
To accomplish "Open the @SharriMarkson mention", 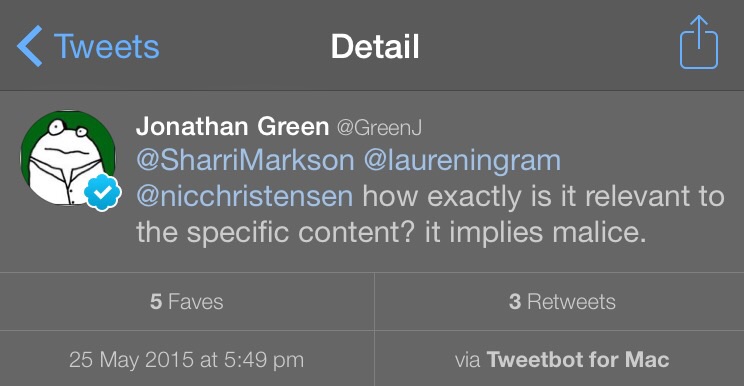I will point(245,160).
